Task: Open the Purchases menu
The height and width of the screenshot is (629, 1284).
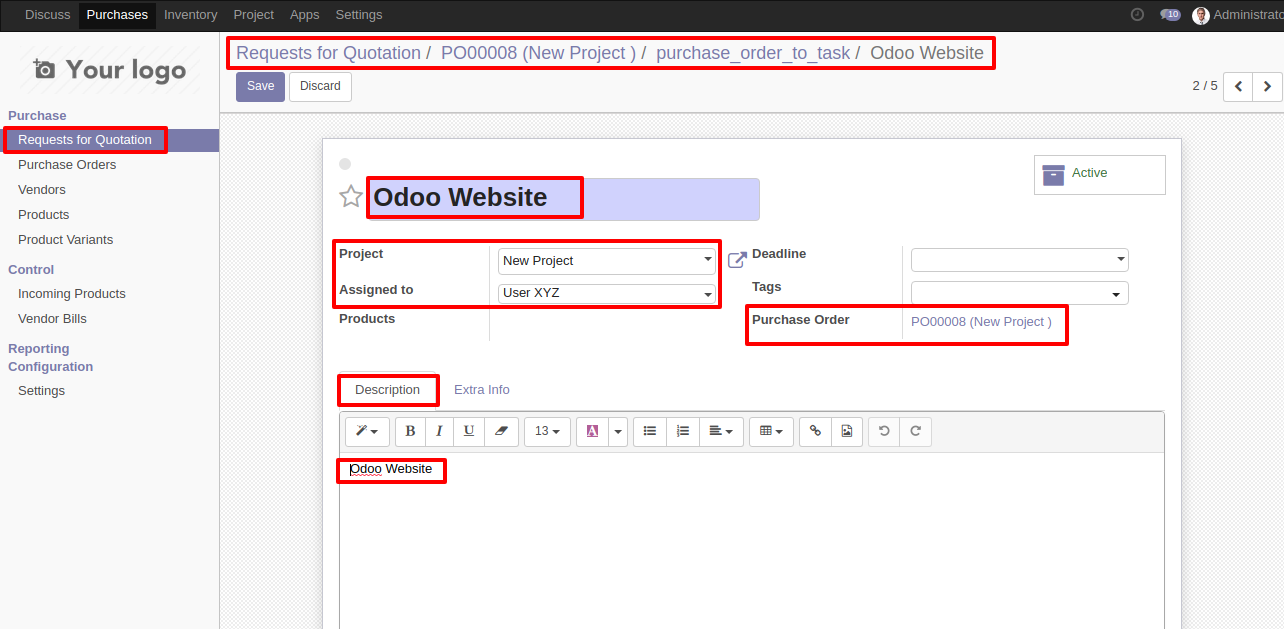Action: coord(117,15)
